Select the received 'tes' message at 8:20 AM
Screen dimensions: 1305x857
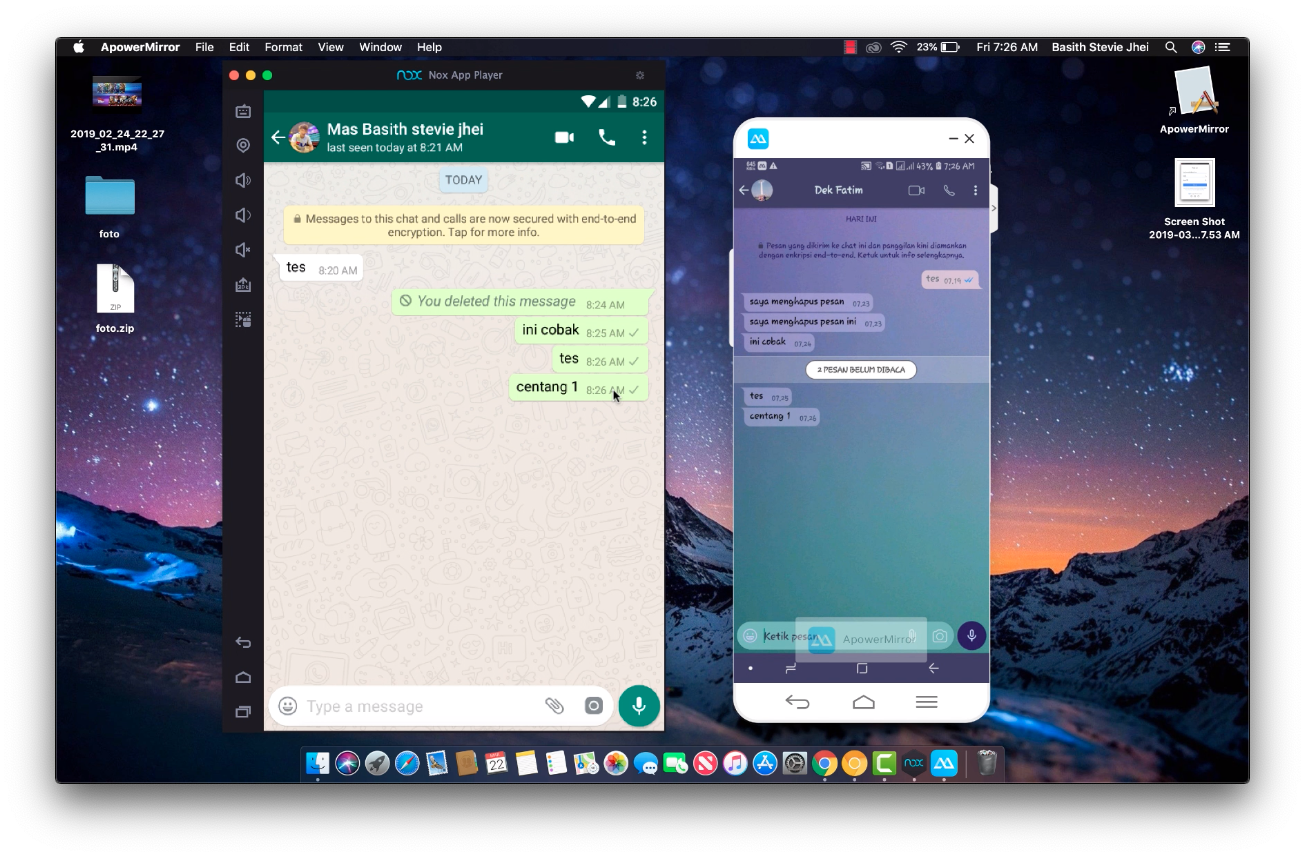point(319,268)
